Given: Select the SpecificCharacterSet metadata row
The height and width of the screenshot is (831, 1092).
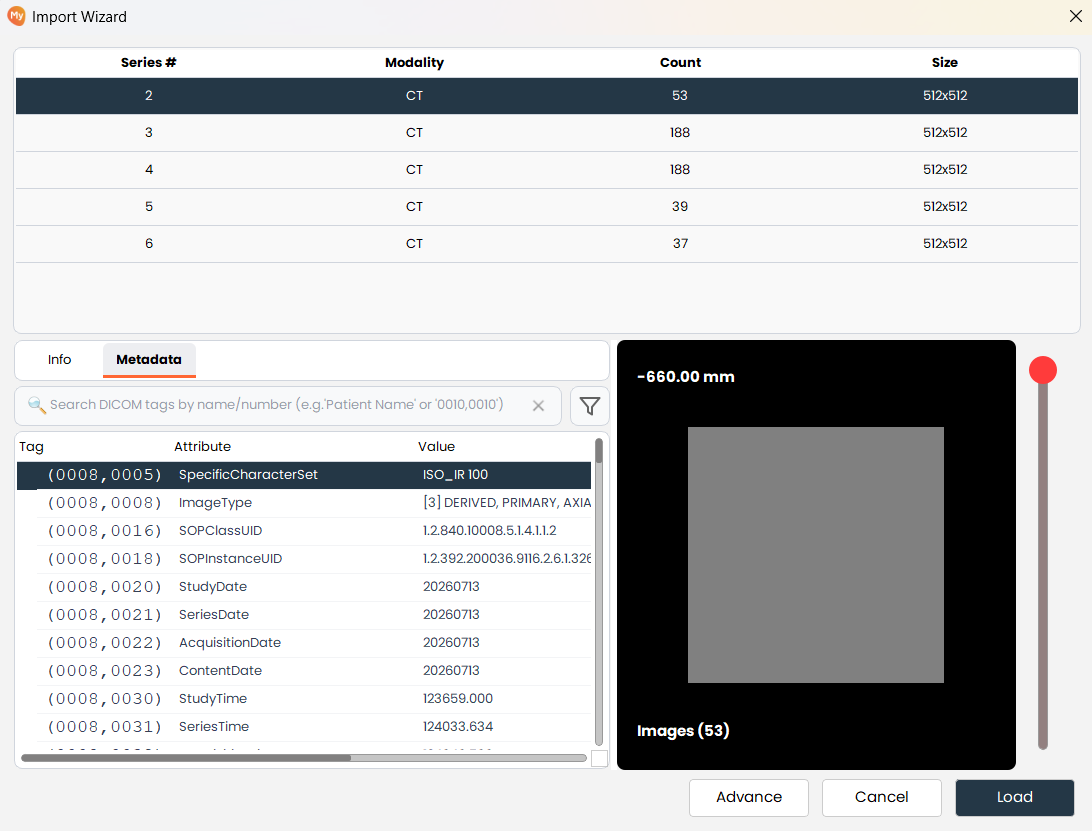Looking at the screenshot, I should (304, 475).
